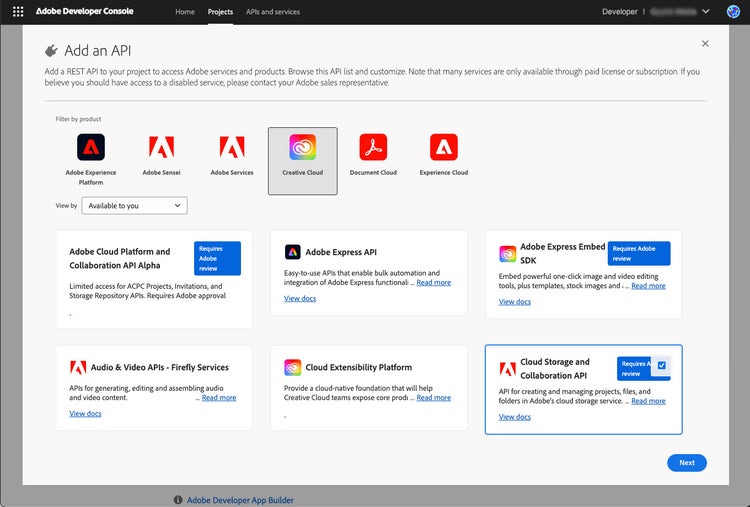
Task: Read more about Adobe Express Embed SDK
Action: tap(648, 286)
